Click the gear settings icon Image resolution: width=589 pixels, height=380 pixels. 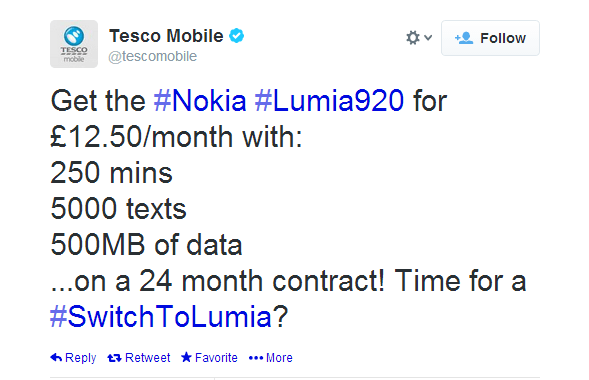tap(413, 38)
